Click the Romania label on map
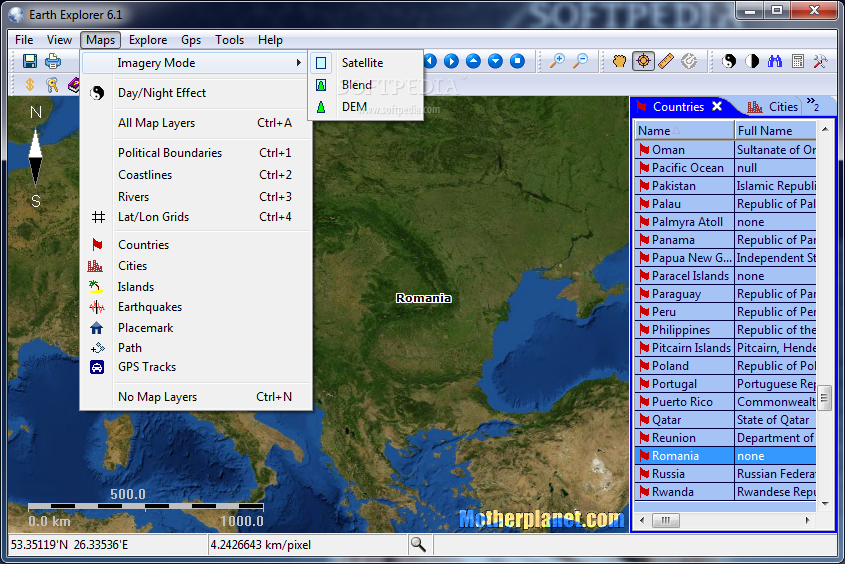This screenshot has height=564, width=845. (424, 298)
